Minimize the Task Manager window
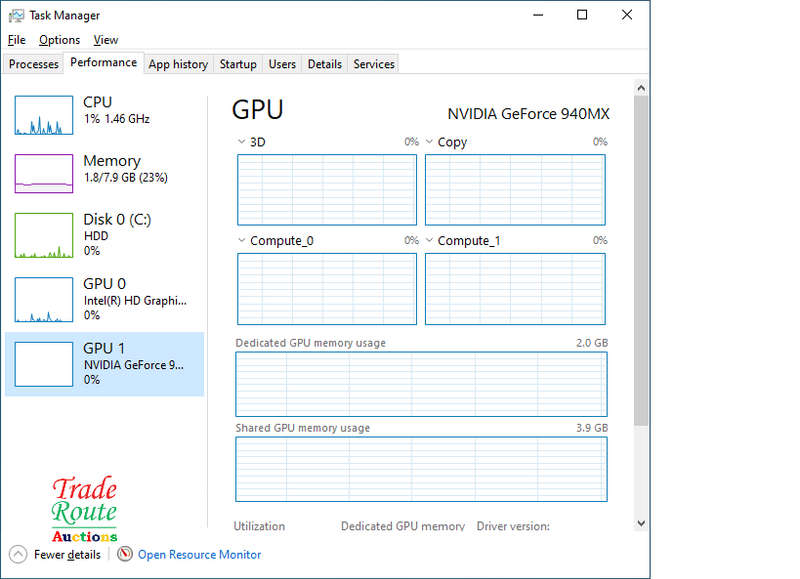 tap(538, 15)
